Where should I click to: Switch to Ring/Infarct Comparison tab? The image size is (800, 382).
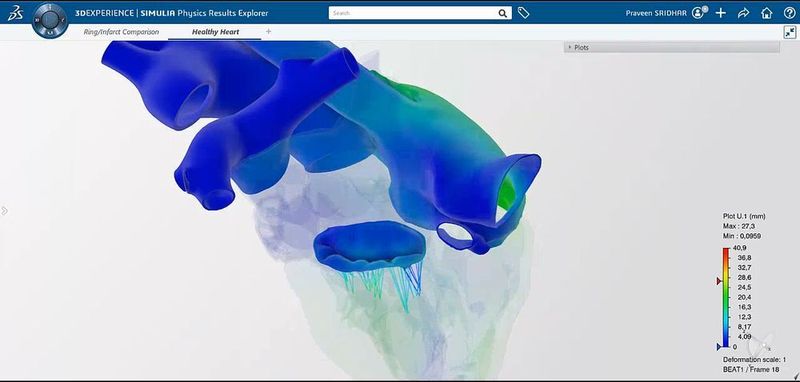pyautogui.click(x=121, y=32)
